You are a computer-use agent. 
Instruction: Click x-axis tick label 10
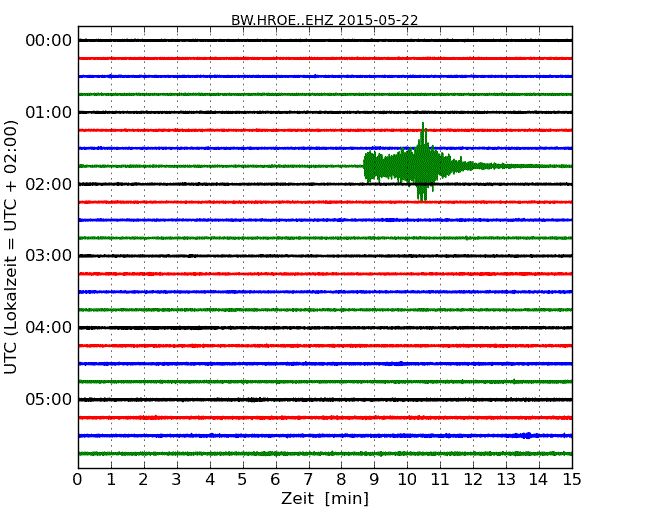click(x=407, y=480)
